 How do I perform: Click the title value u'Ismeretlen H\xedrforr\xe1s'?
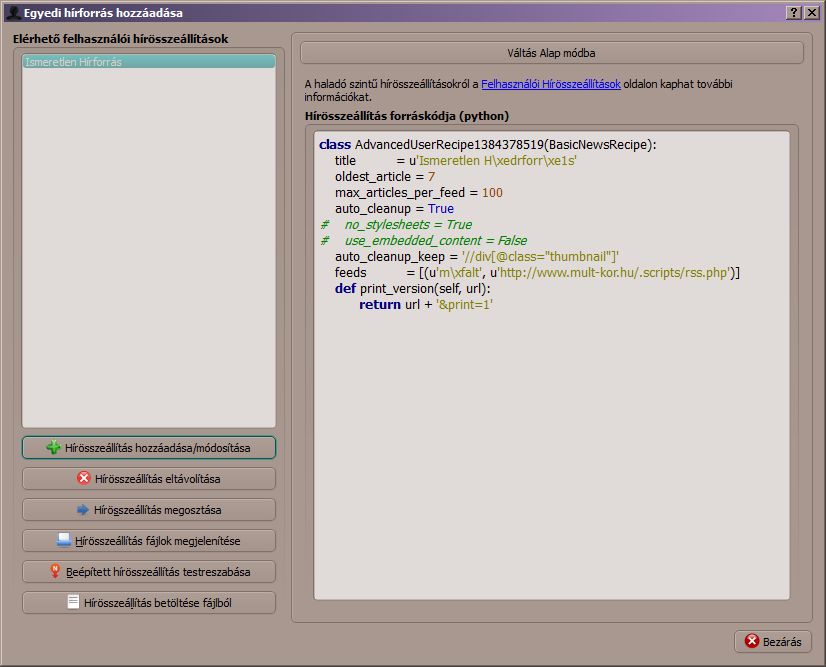(x=493, y=161)
